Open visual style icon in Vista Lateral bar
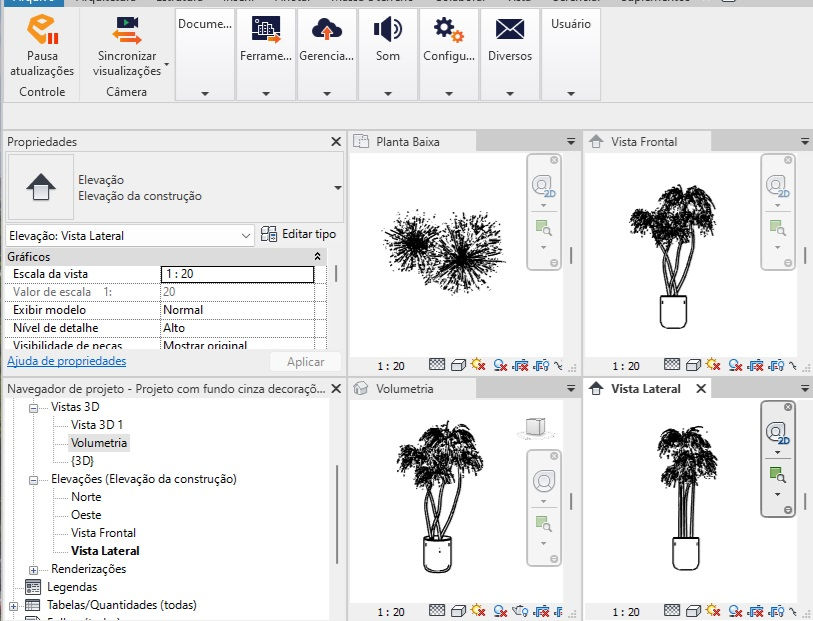 [x=693, y=611]
